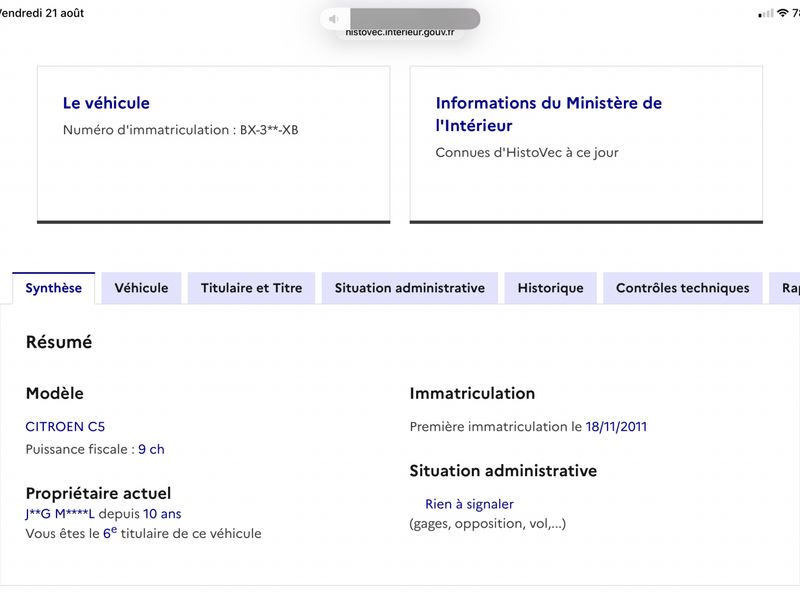Tap the date Vendredi 21 août

pos(42,13)
